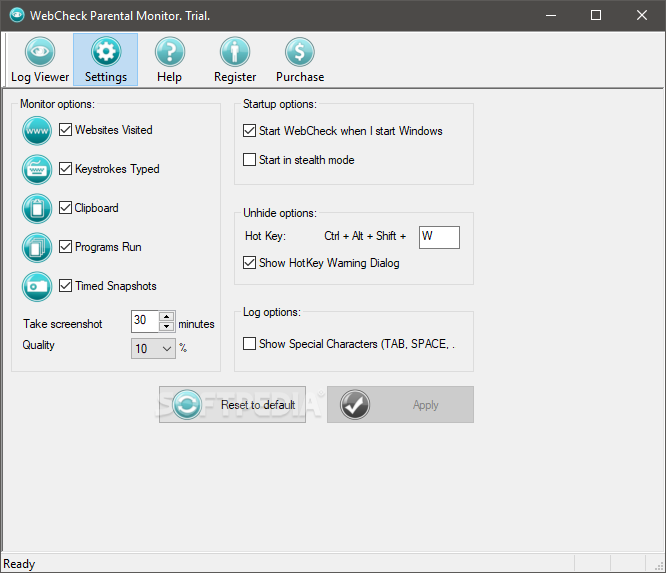Decrease screenshot minutes with down arrow
Viewport: 666px width, 573px height.
[x=166, y=326]
